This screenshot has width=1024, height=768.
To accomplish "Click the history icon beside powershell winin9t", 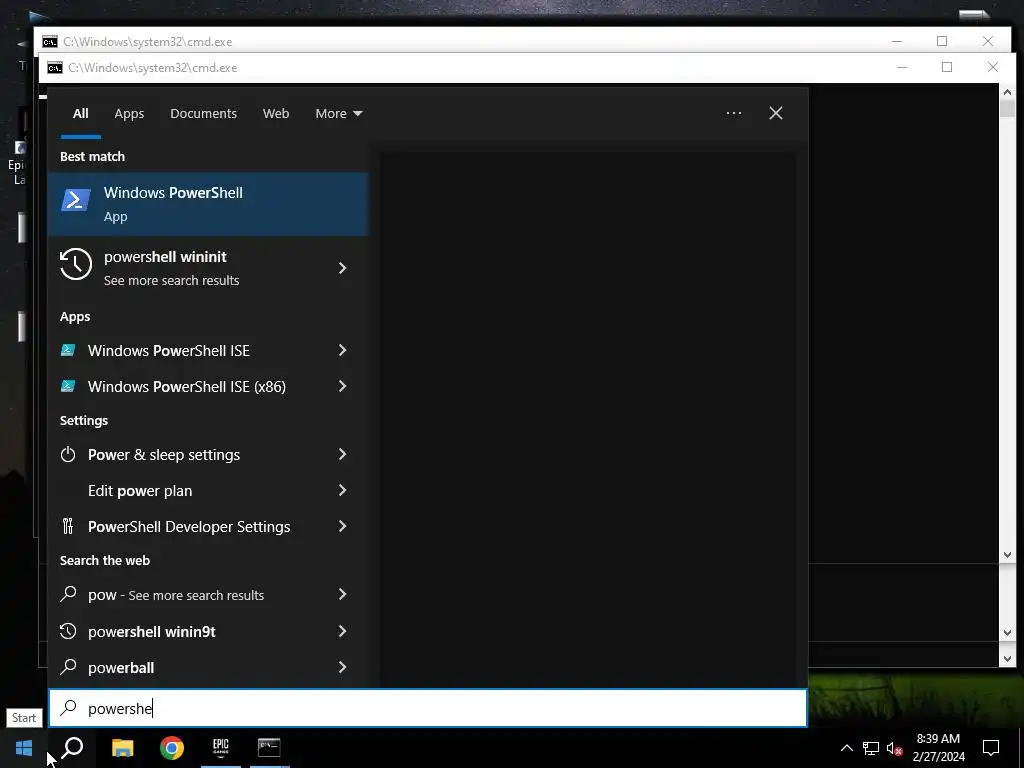I will [68, 631].
